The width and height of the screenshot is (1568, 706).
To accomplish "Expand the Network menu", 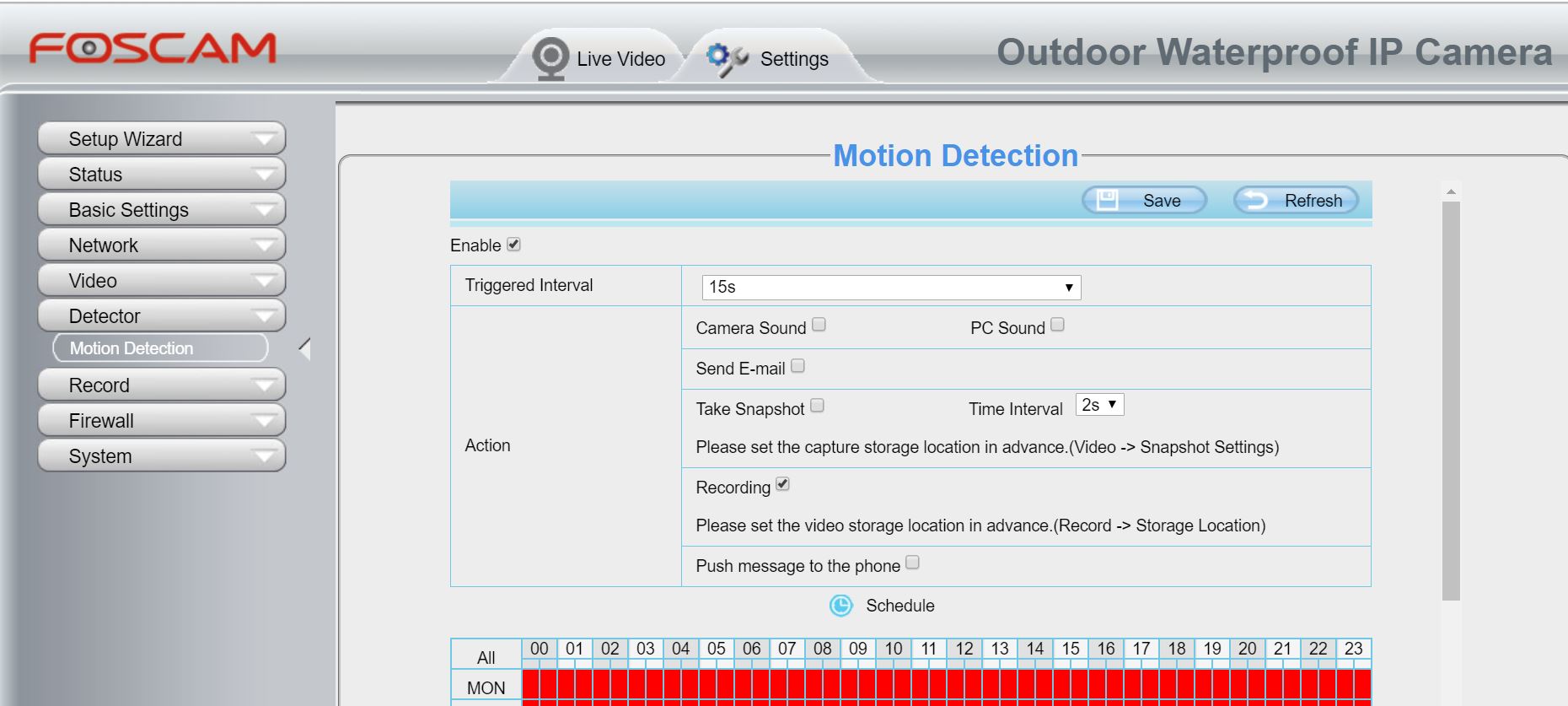I will (x=162, y=245).
